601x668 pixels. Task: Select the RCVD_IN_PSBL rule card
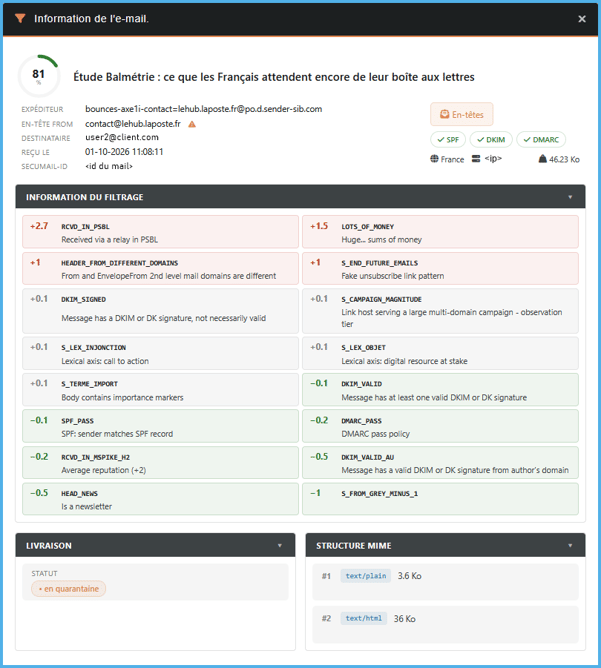point(160,232)
